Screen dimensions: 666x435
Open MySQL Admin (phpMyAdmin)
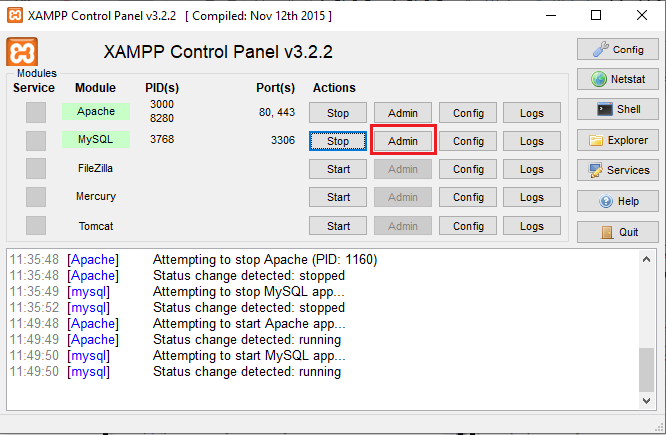403,141
